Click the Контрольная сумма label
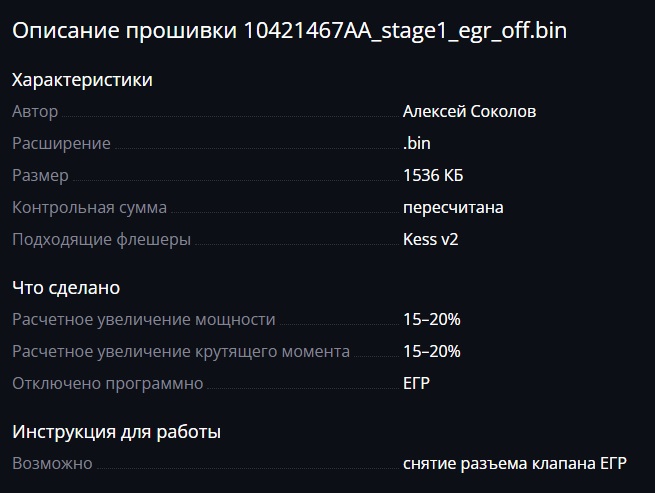This screenshot has width=655, height=493. [x=89, y=208]
